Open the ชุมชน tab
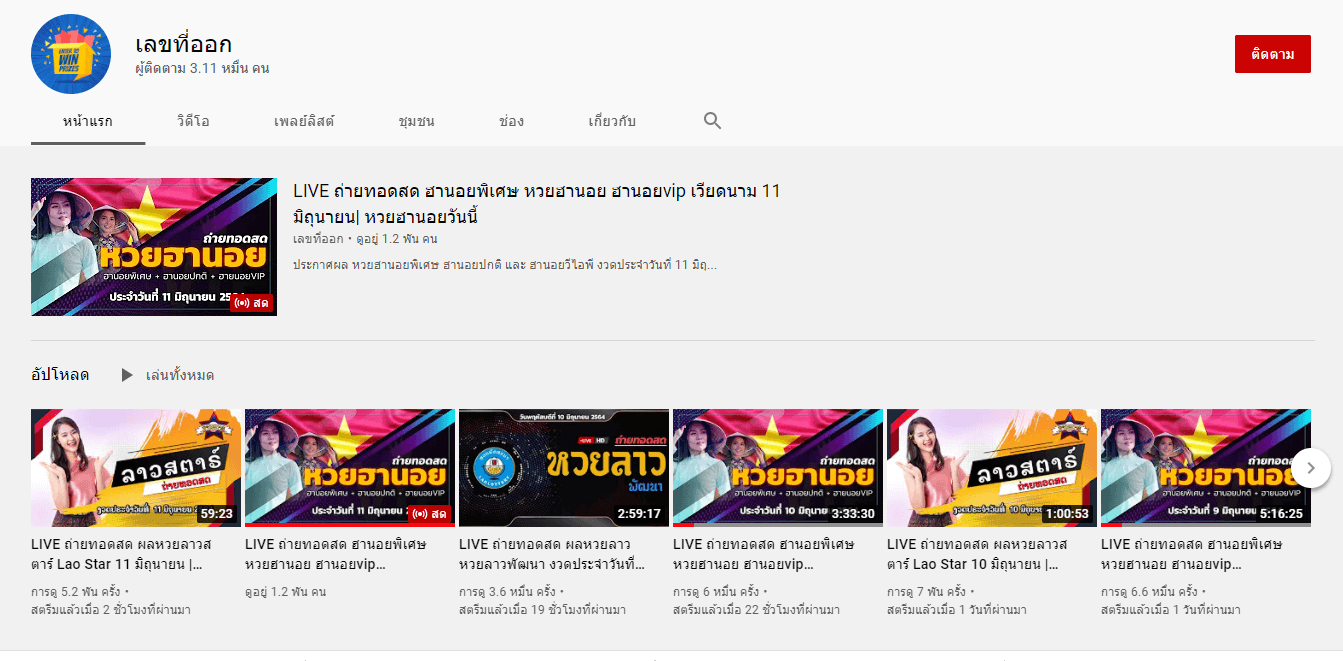 [x=416, y=121]
